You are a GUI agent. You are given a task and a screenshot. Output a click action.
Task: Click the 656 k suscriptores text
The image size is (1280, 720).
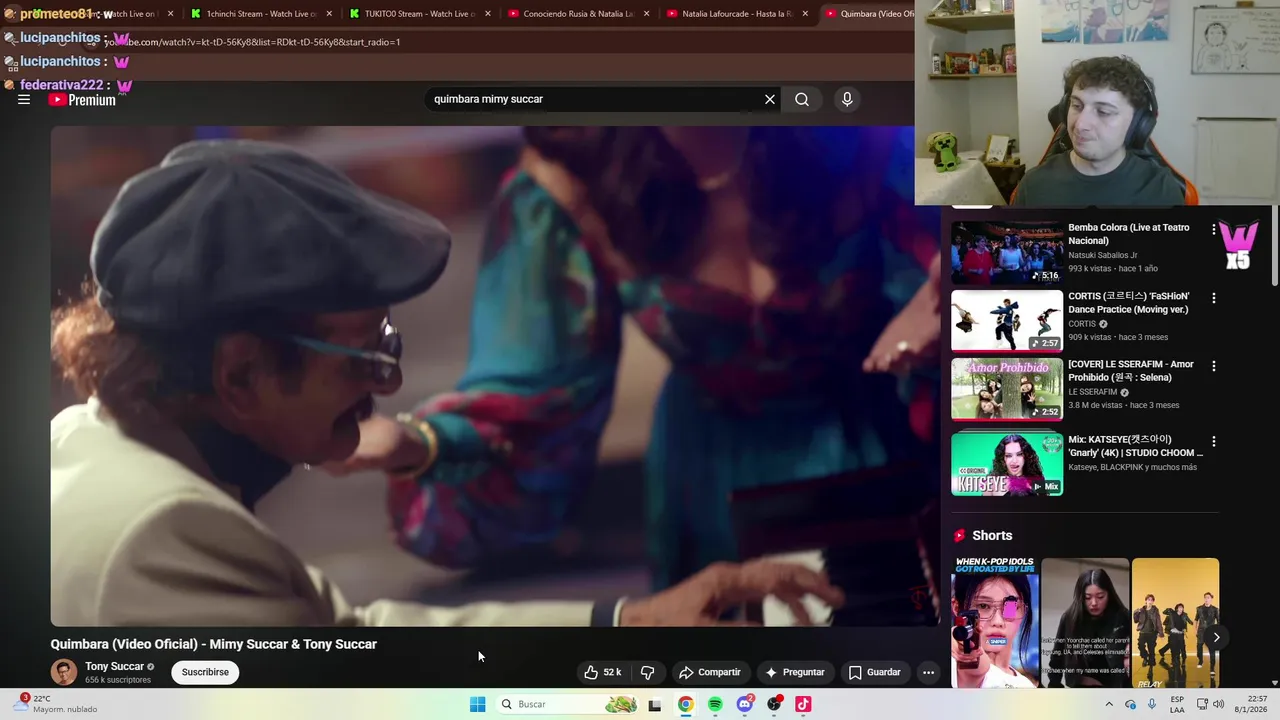coord(118,680)
